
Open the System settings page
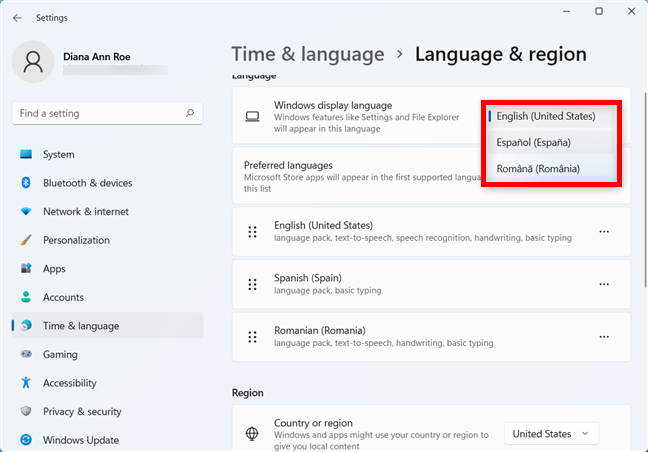[x=58, y=155]
